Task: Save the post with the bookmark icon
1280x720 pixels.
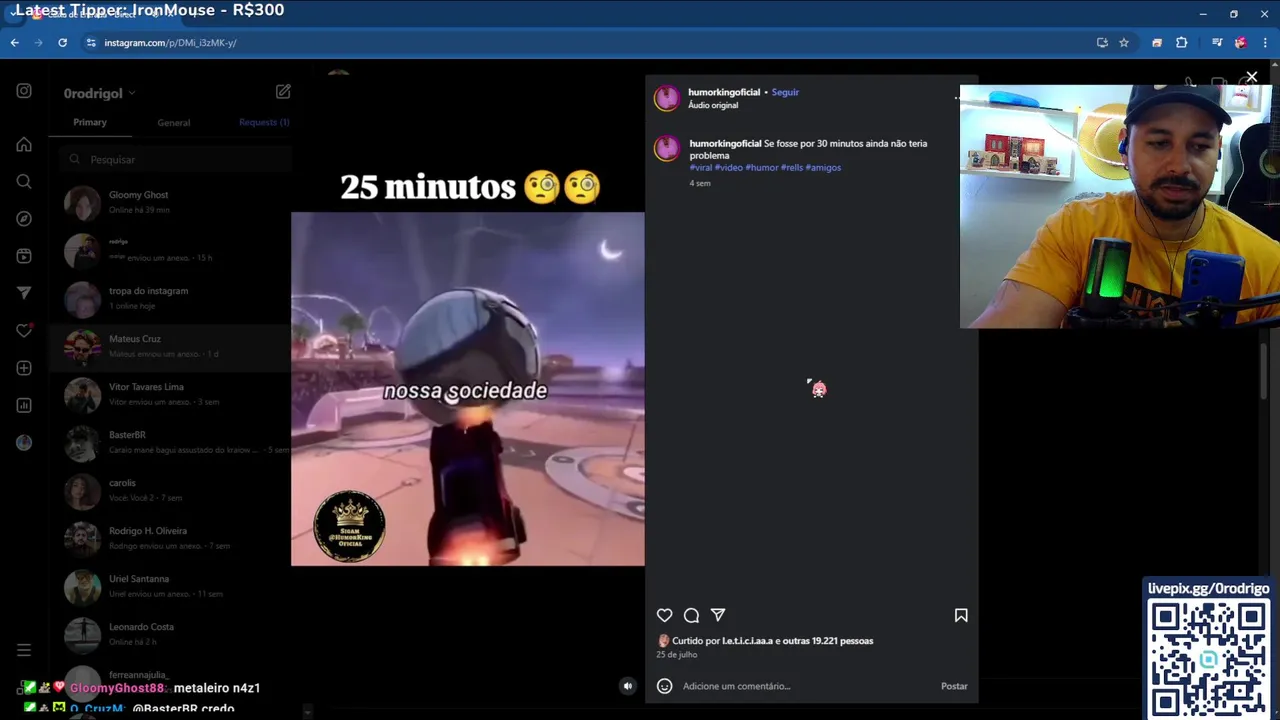Action: (x=961, y=615)
